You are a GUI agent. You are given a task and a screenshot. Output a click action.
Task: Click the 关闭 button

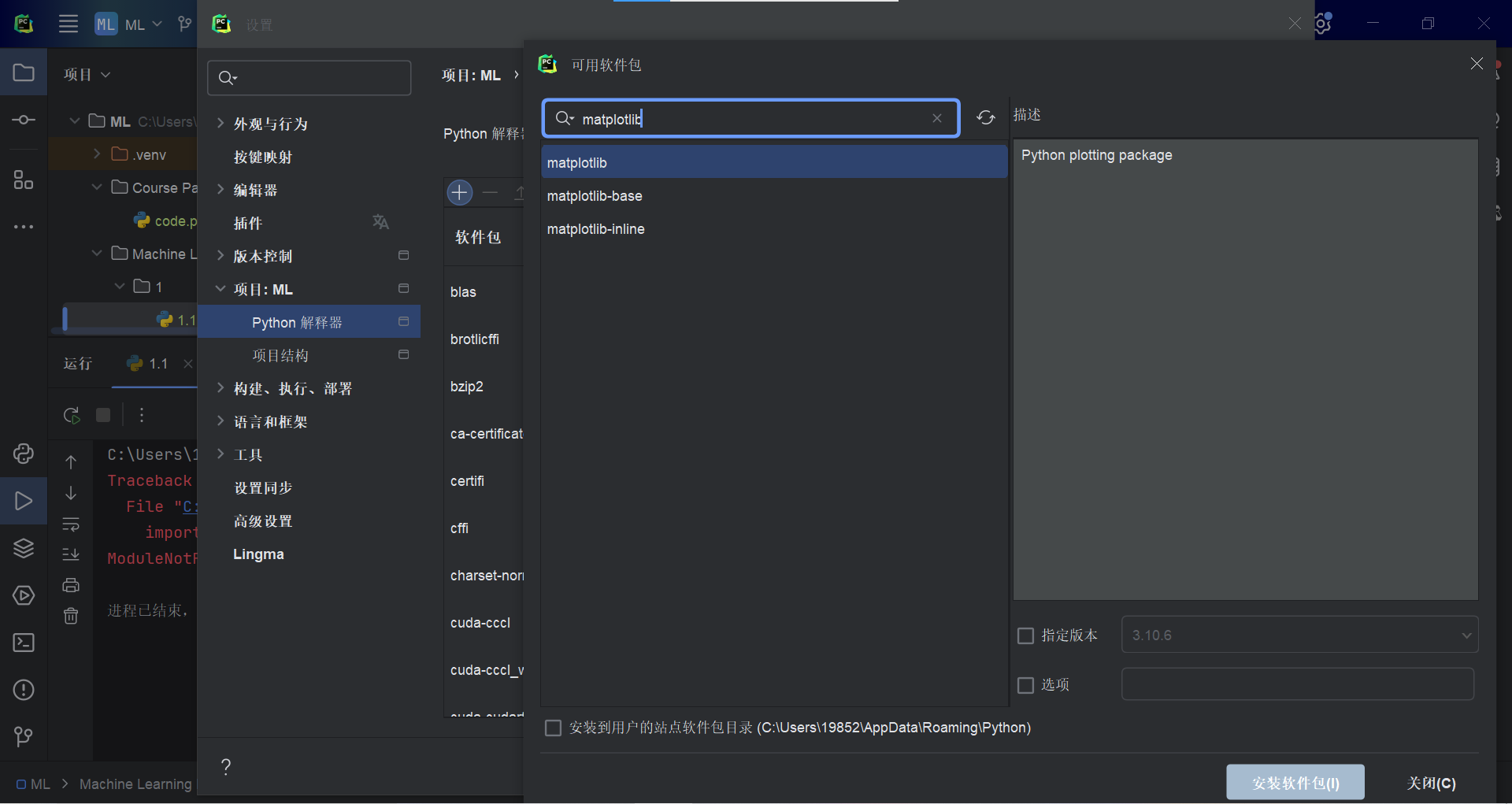pyautogui.click(x=1431, y=783)
